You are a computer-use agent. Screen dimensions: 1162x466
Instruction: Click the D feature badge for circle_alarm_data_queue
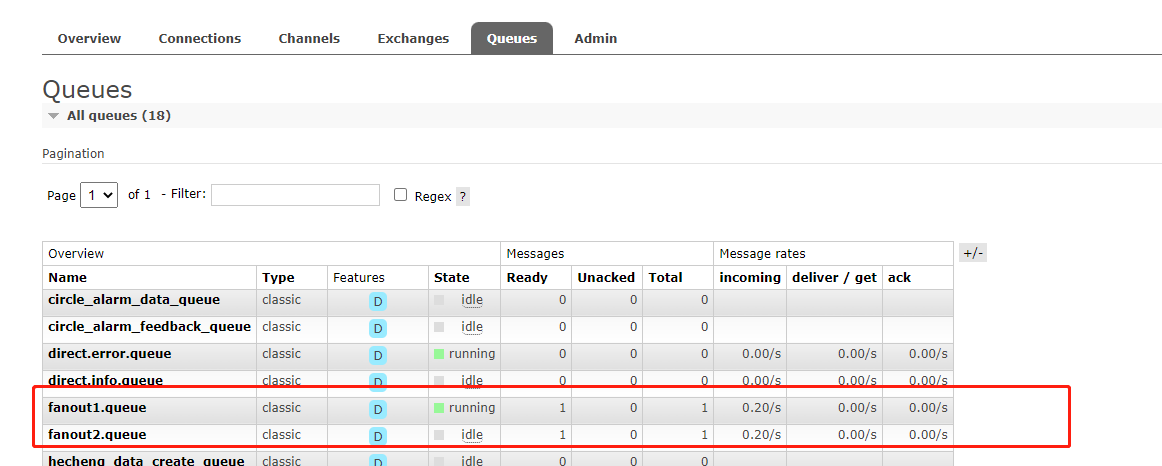coord(377,301)
